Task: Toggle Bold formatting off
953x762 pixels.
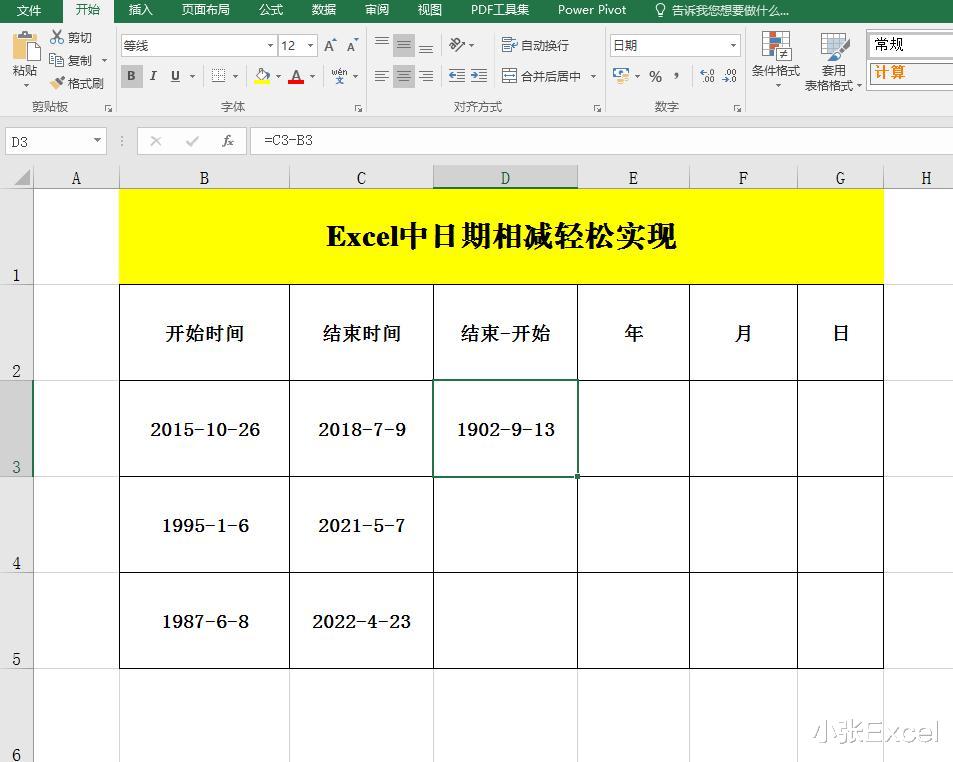Action: click(x=131, y=76)
